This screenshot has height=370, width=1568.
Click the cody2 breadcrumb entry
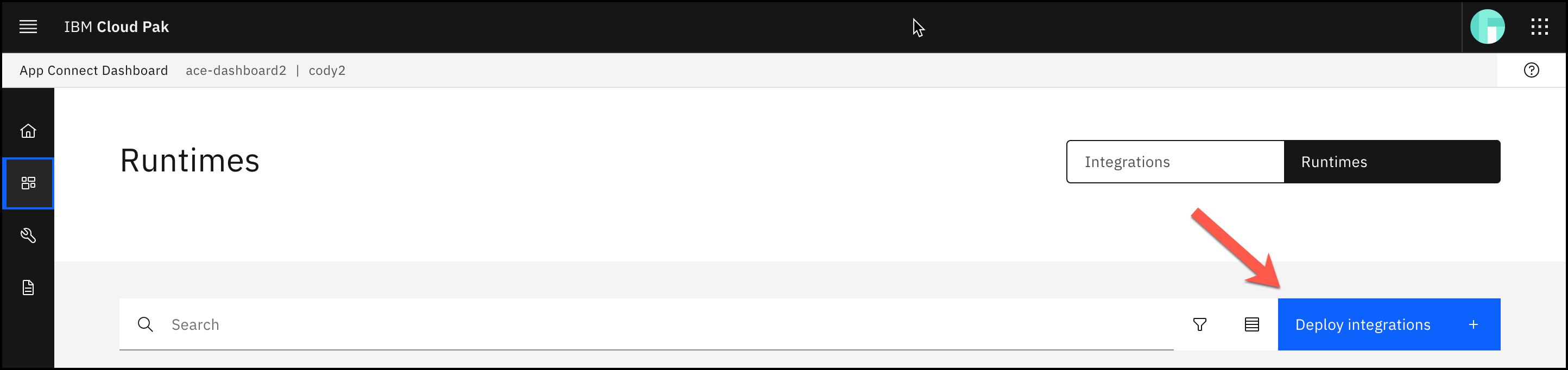[327, 70]
